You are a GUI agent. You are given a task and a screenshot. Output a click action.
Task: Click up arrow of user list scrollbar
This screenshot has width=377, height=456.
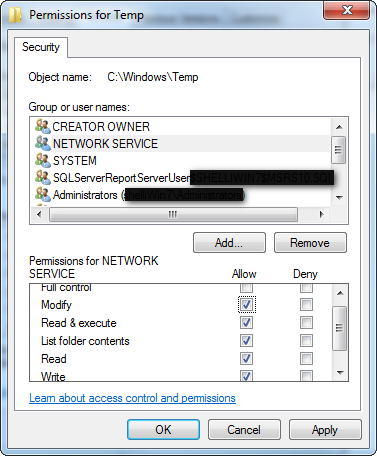coord(339,127)
